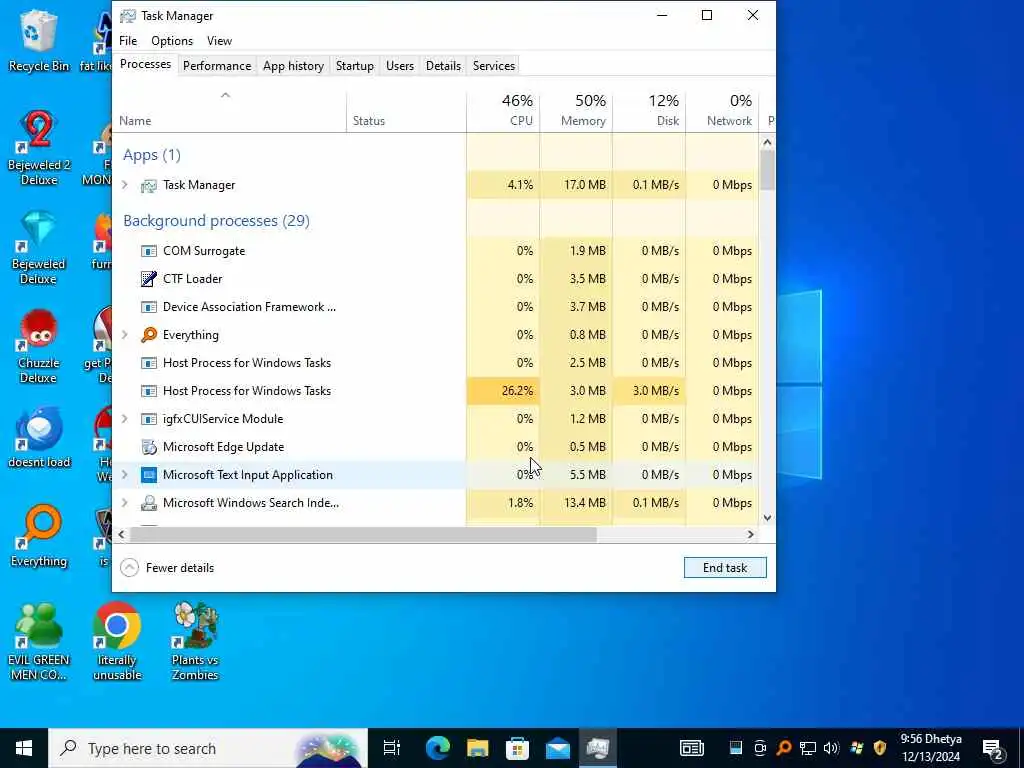Viewport: 1024px width, 768px height.
Task: Click the Task View taskbar icon
Action: (391, 748)
